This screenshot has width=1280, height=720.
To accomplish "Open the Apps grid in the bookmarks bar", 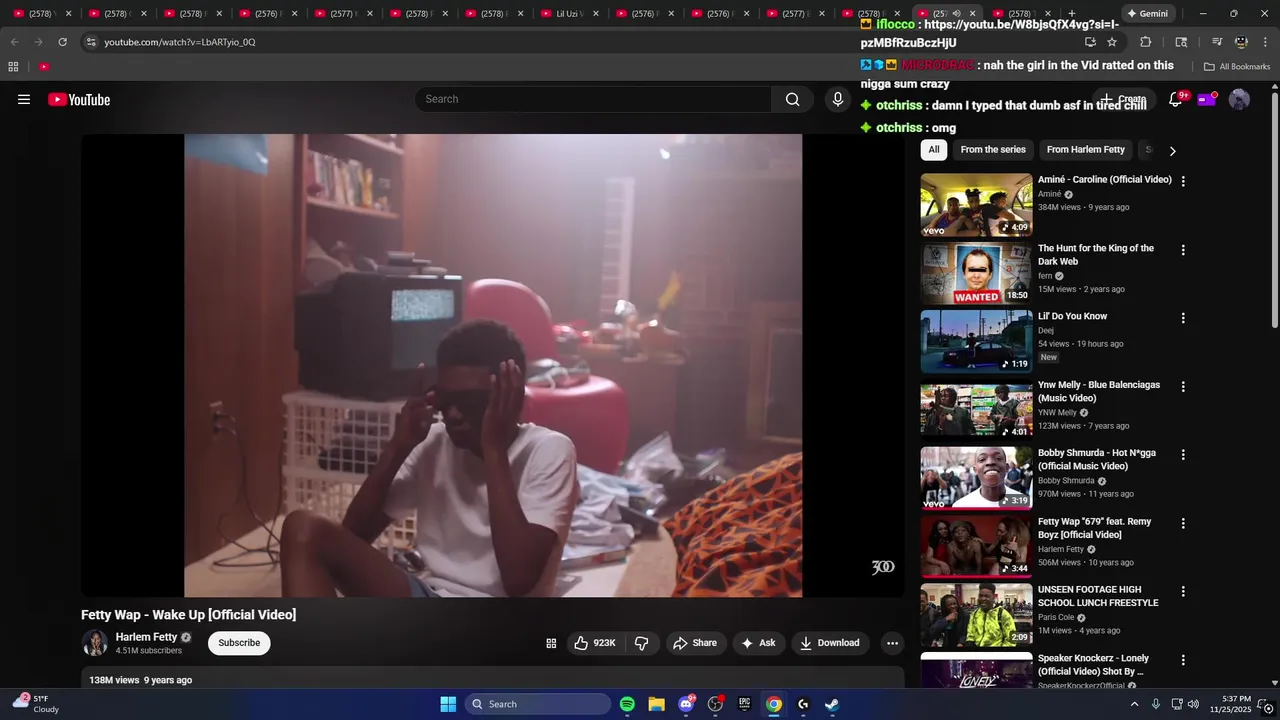I will [13, 67].
